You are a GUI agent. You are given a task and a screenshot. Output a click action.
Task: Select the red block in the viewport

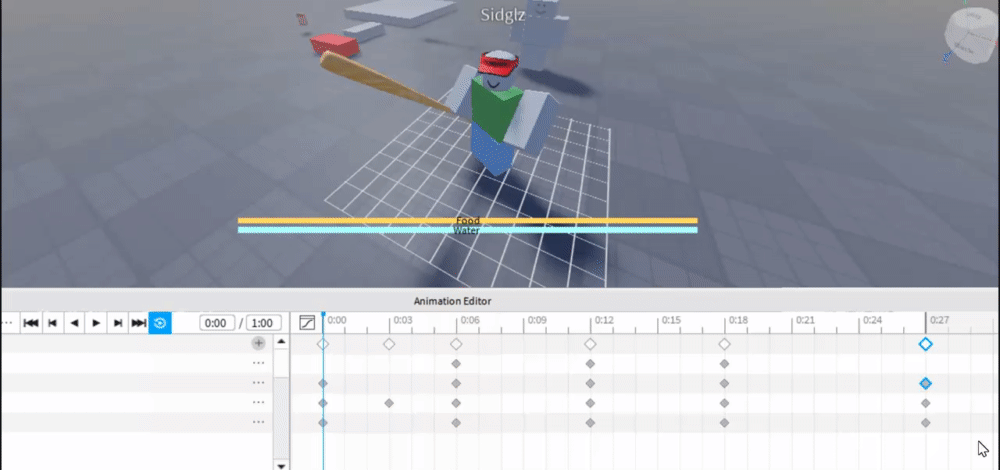pyautogui.click(x=335, y=45)
